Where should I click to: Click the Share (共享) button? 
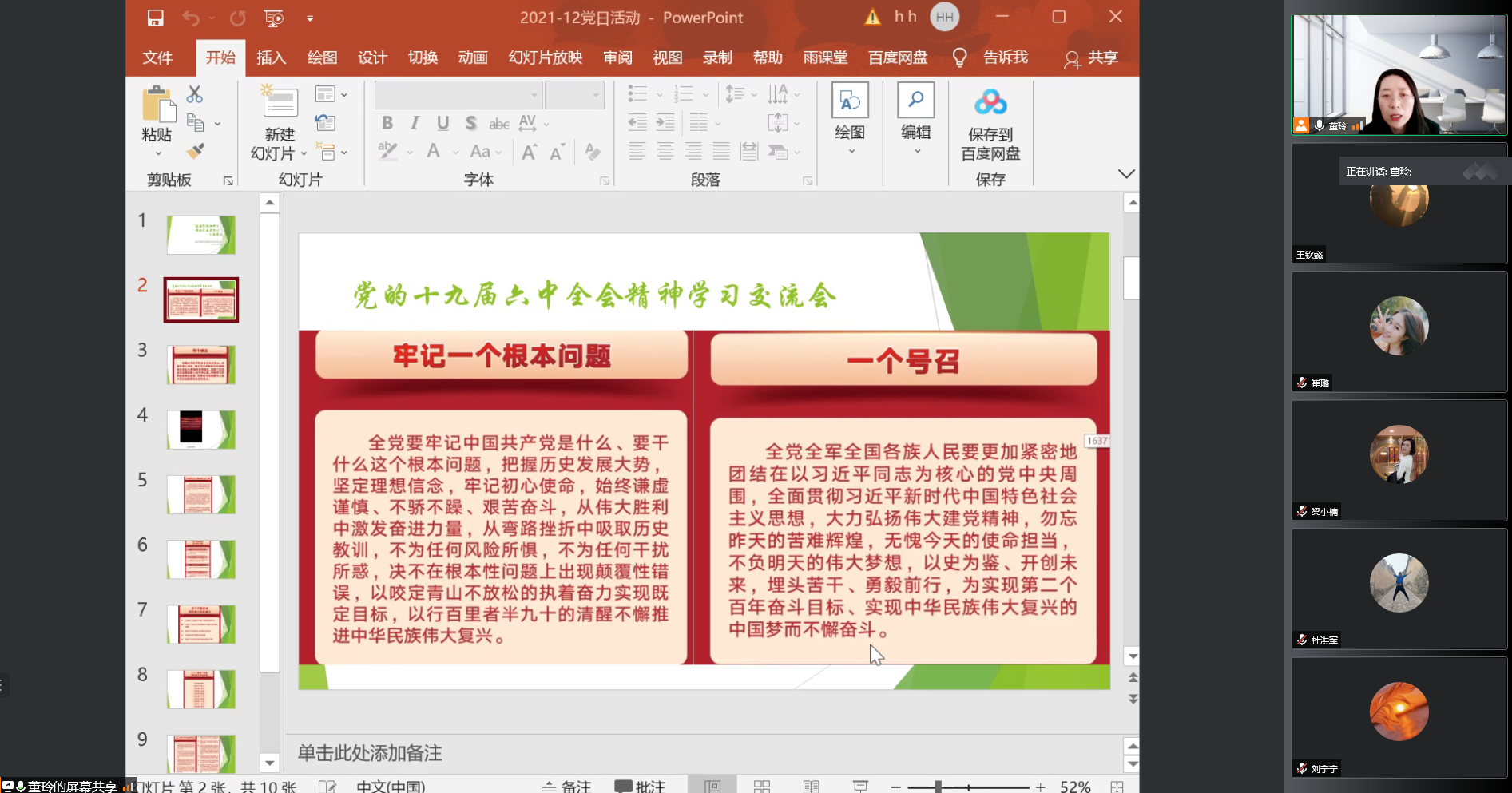[x=1091, y=57]
